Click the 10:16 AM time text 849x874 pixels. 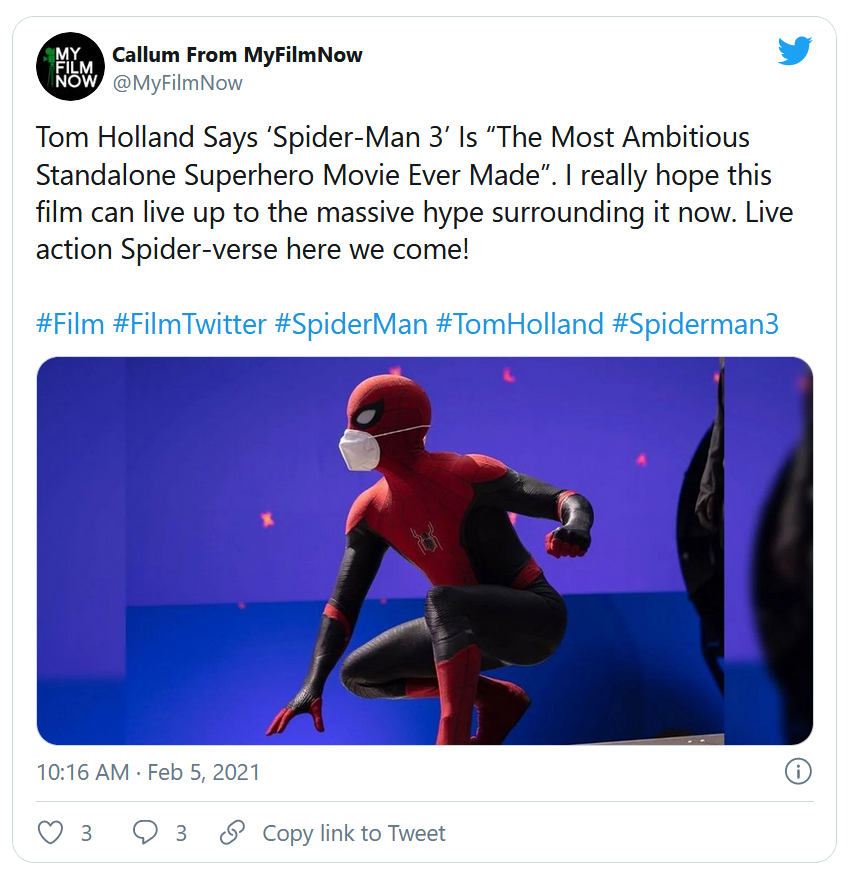pyautogui.click(x=82, y=772)
